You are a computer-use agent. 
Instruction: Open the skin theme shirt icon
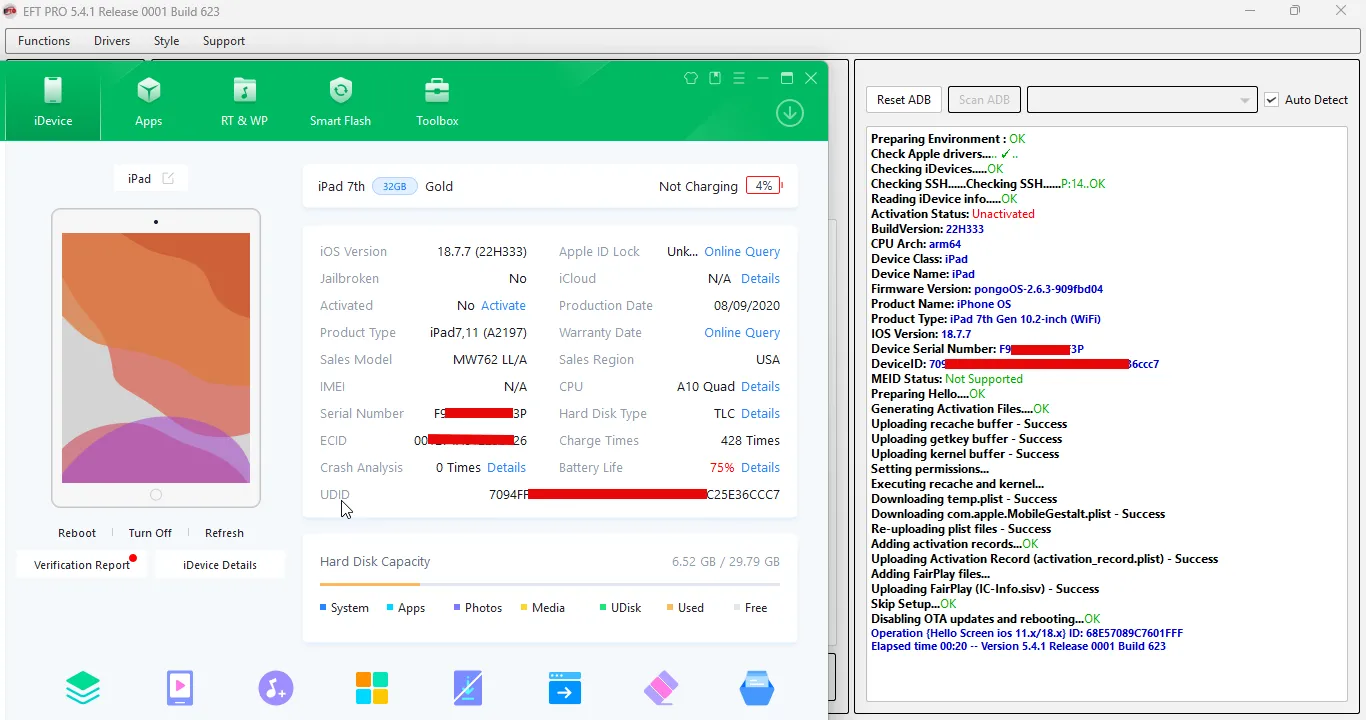point(691,78)
